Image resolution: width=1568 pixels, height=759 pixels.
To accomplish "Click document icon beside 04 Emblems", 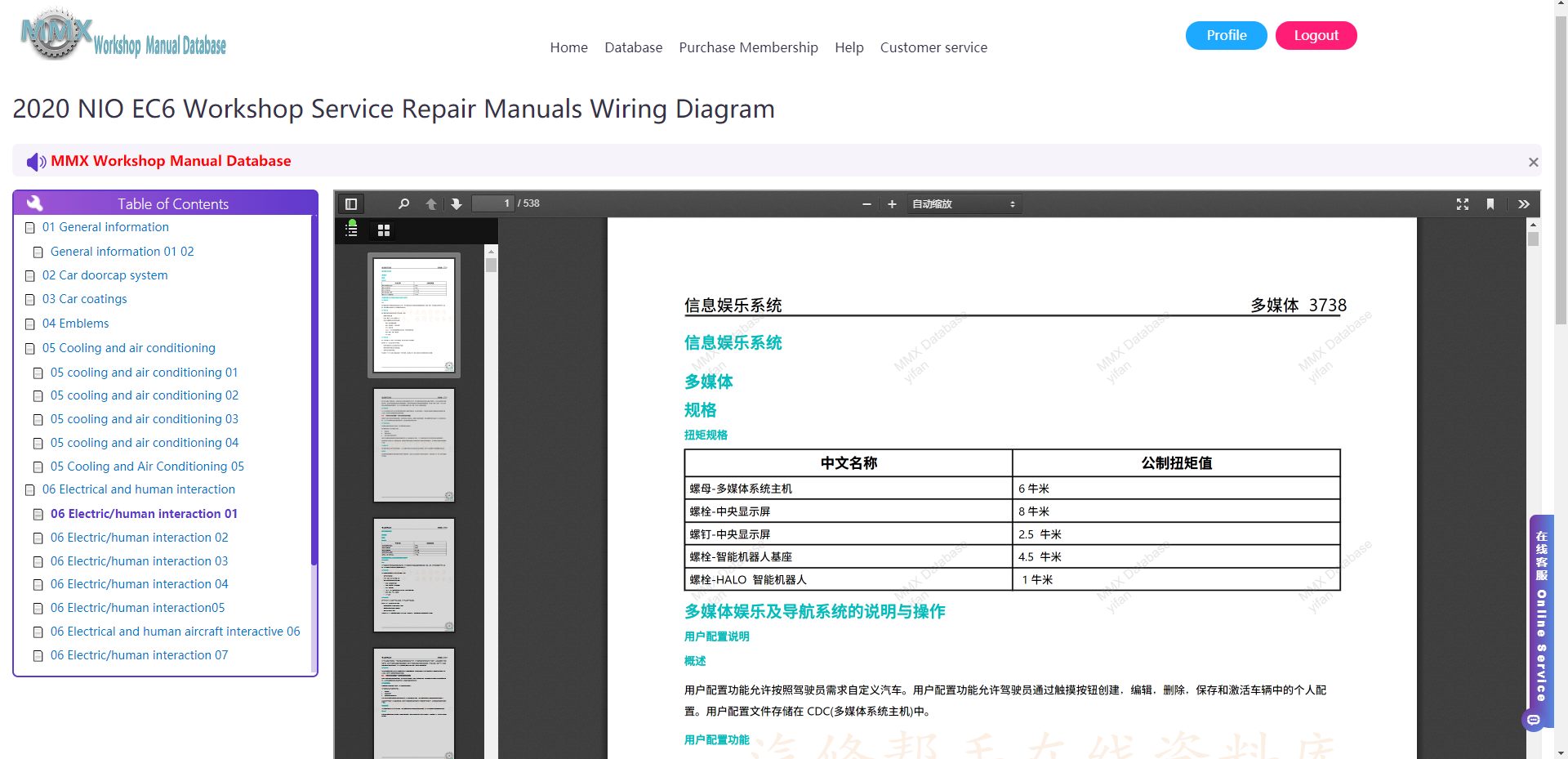I will click(30, 324).
